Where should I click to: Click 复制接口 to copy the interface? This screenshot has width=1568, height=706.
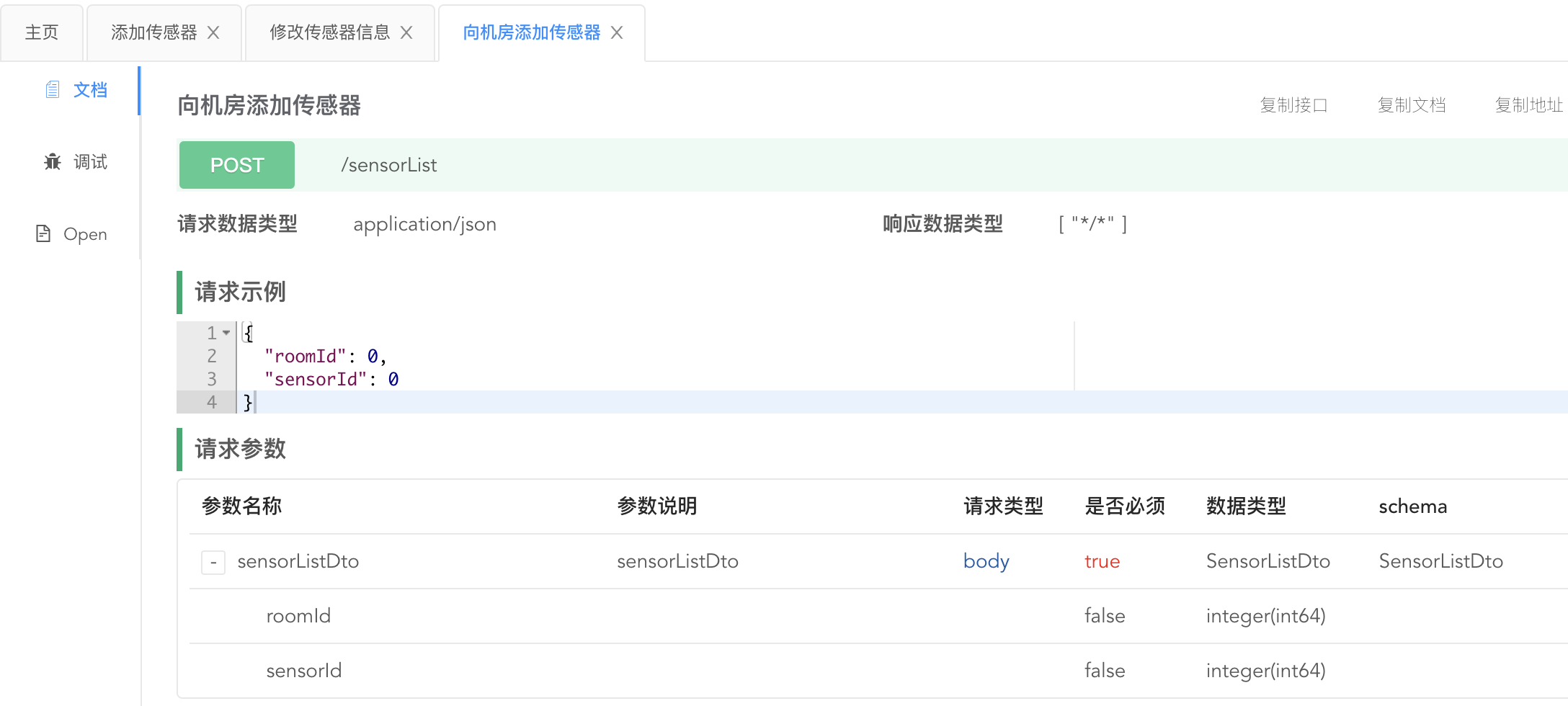[1293, 105]
